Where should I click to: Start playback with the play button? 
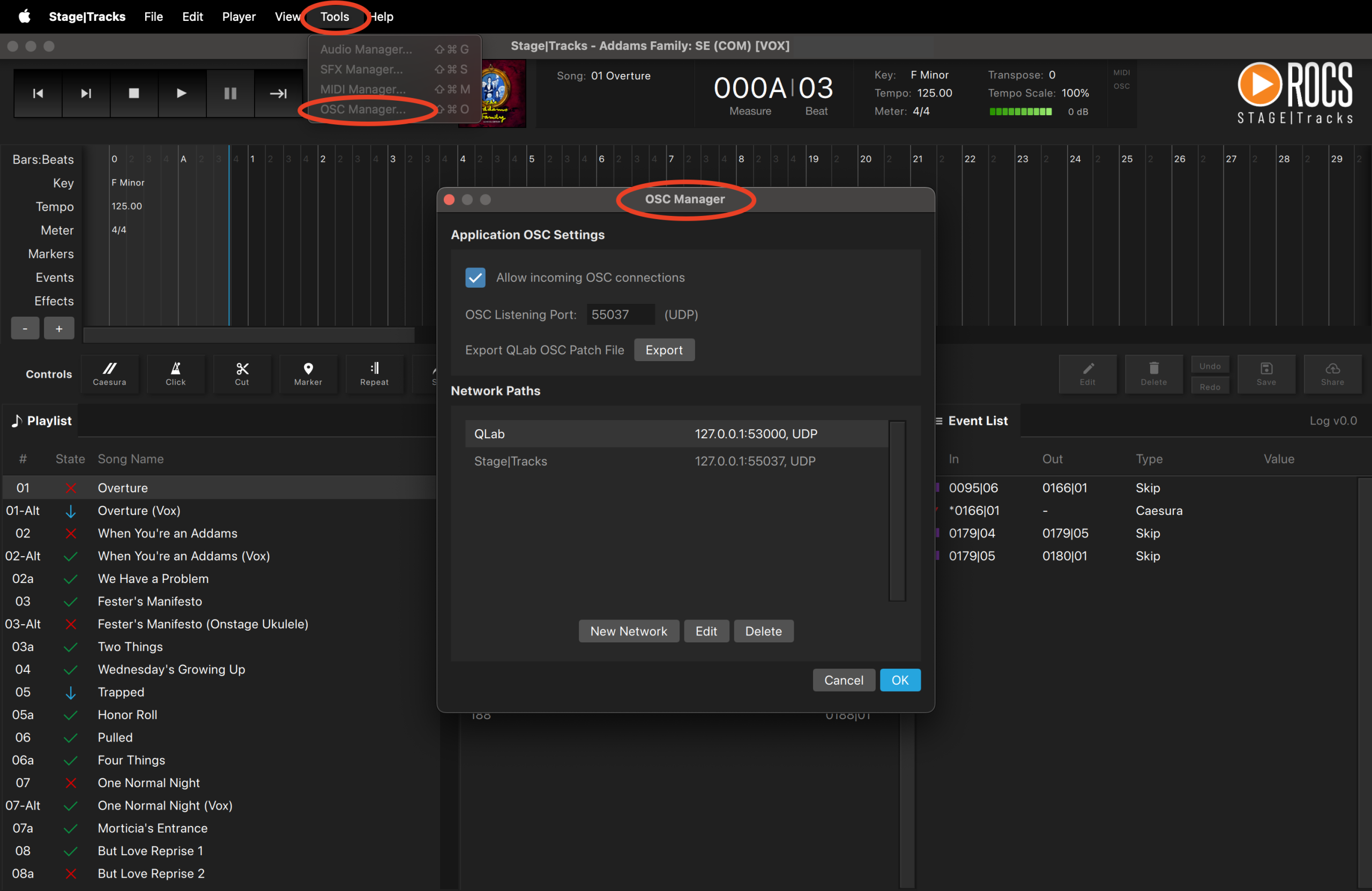(x=182, y=93)
